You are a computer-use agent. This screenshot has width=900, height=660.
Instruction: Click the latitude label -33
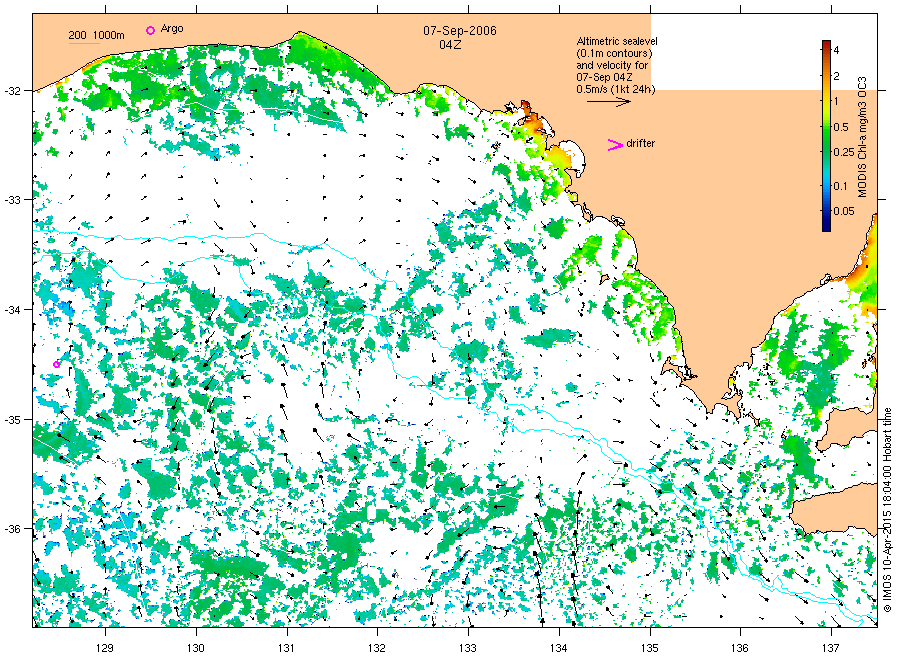[13, 200]
